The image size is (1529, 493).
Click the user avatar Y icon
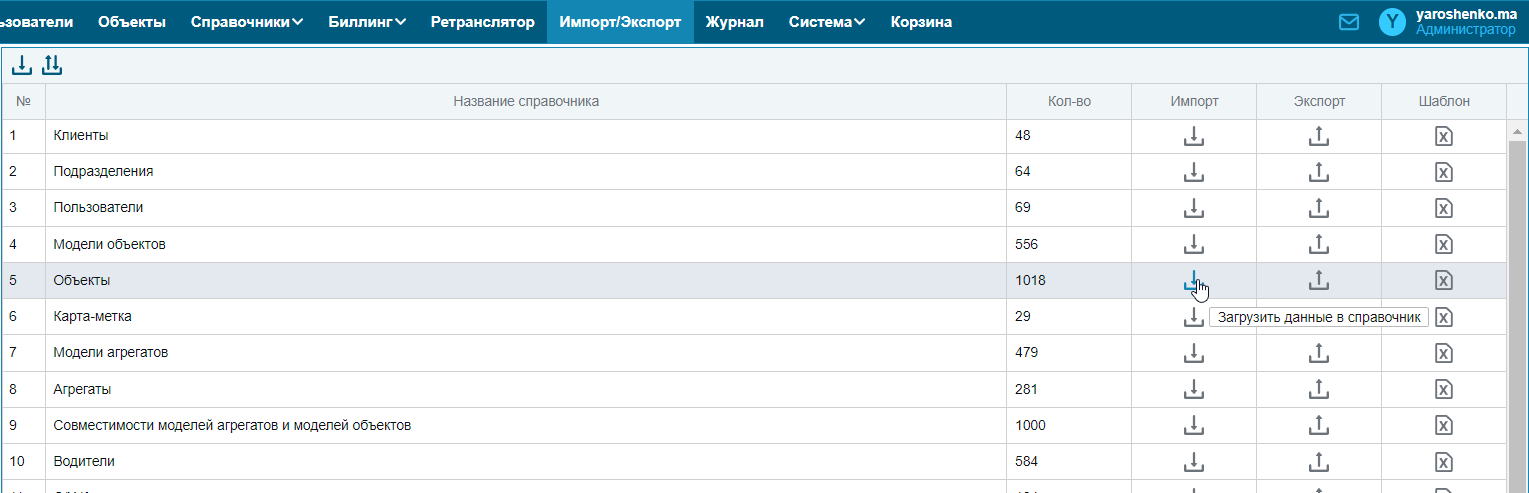point(1392,22)
